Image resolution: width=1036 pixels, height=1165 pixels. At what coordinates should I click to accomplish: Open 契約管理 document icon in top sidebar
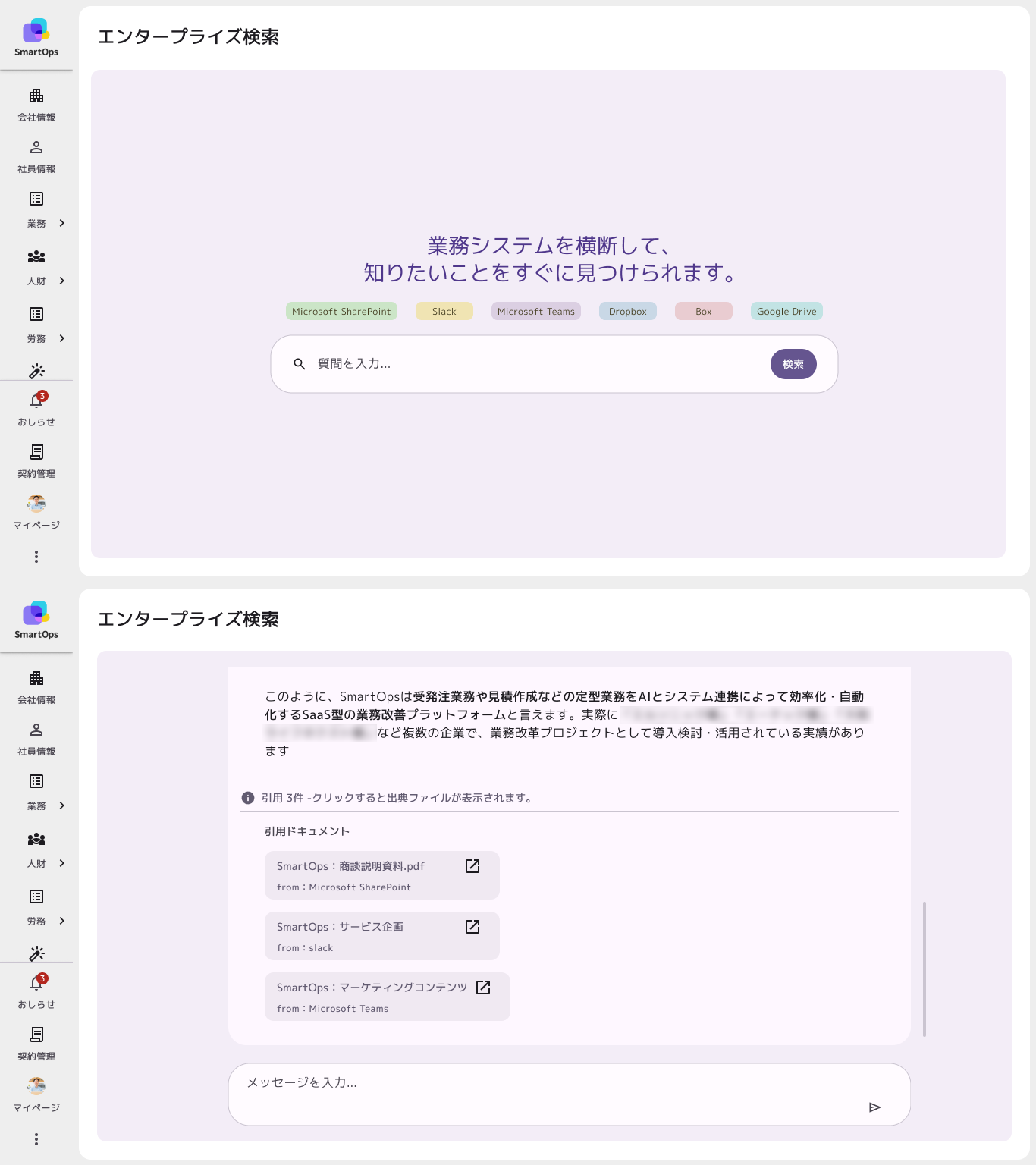pyautogui.click(x=36, y=452)
